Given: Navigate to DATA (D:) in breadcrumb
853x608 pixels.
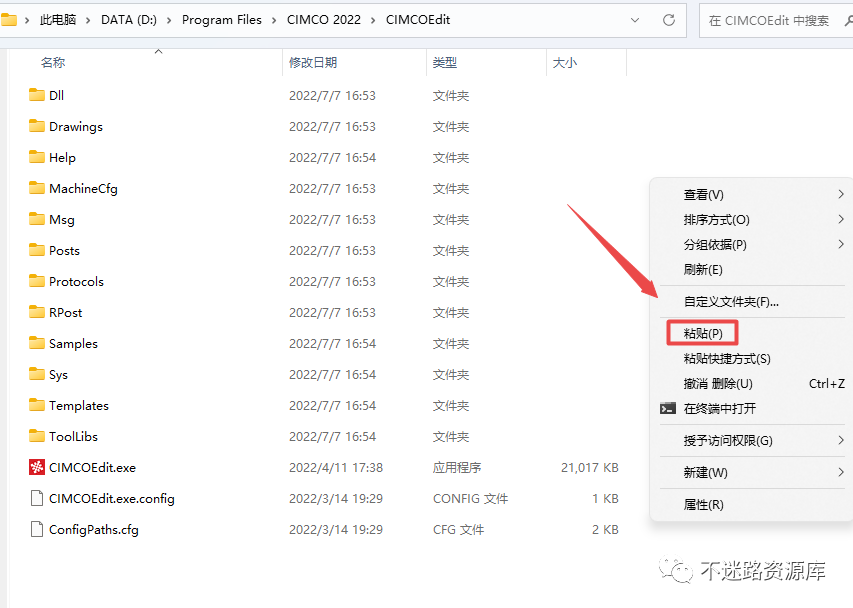Looking at the screenshot, I should [x=129, y=20].
